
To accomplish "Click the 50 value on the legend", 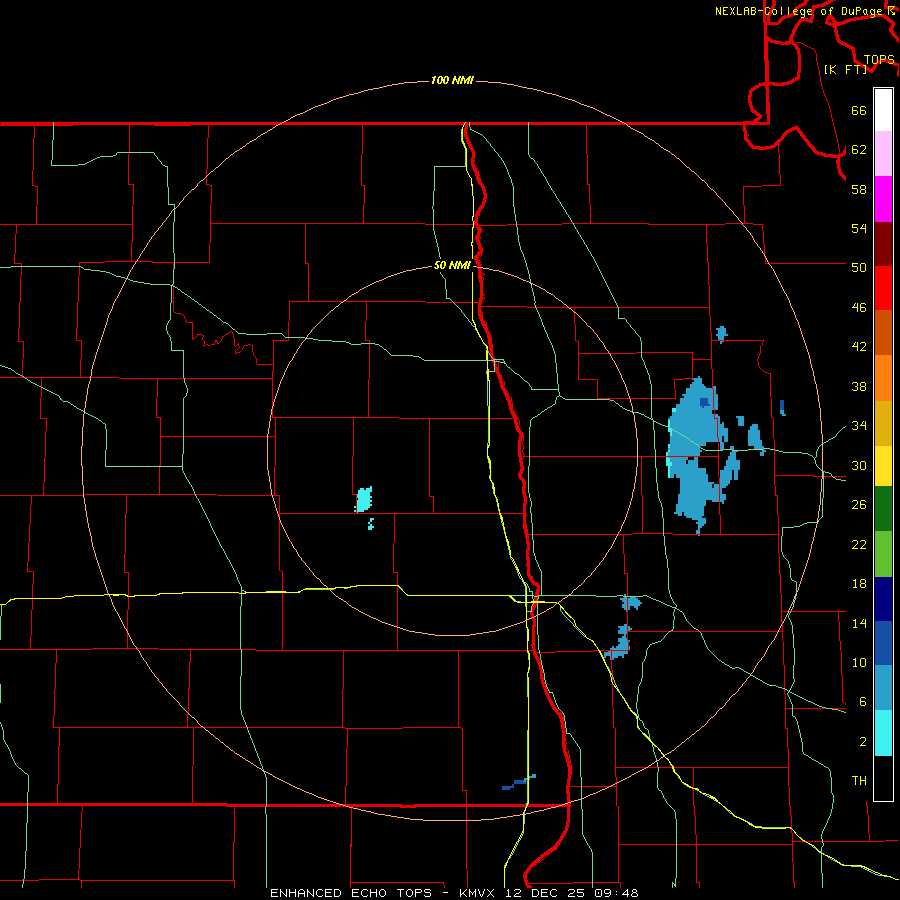I will pyautogui.click(x=859, y=267).
